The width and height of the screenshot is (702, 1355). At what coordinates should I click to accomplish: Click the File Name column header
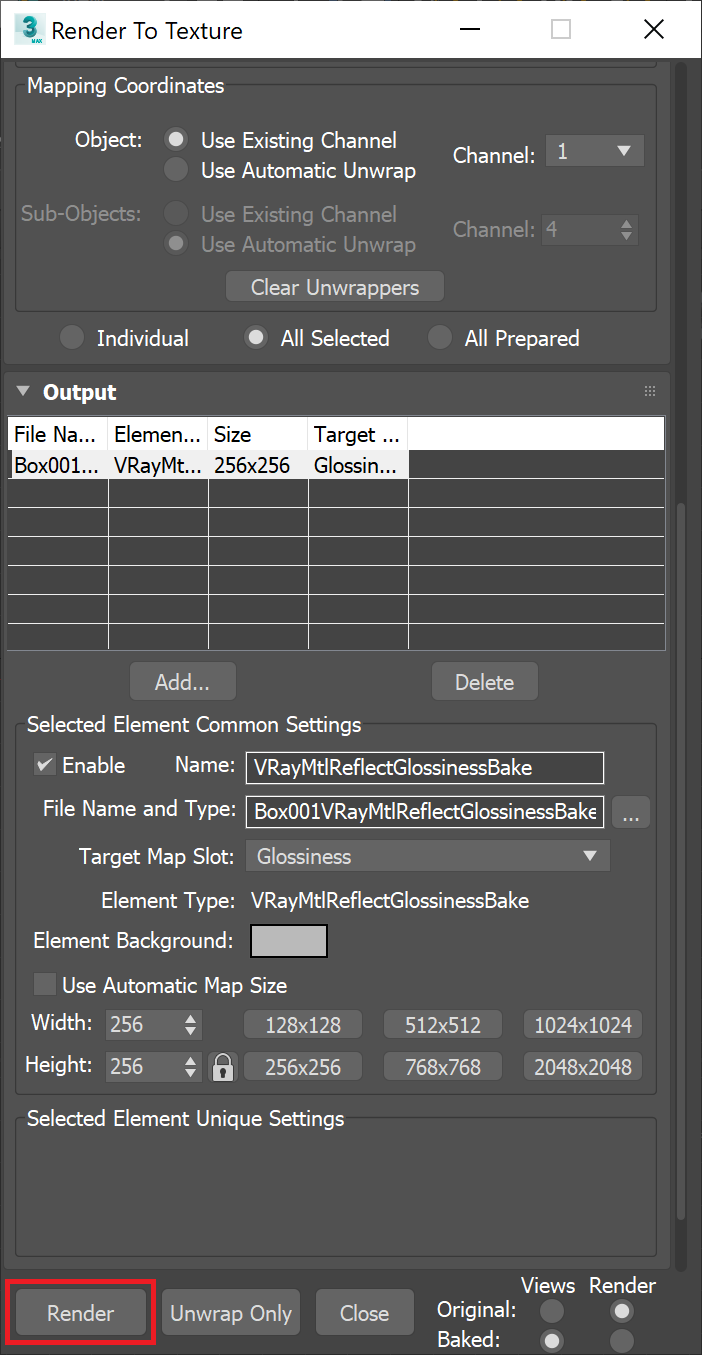point(58,434)
